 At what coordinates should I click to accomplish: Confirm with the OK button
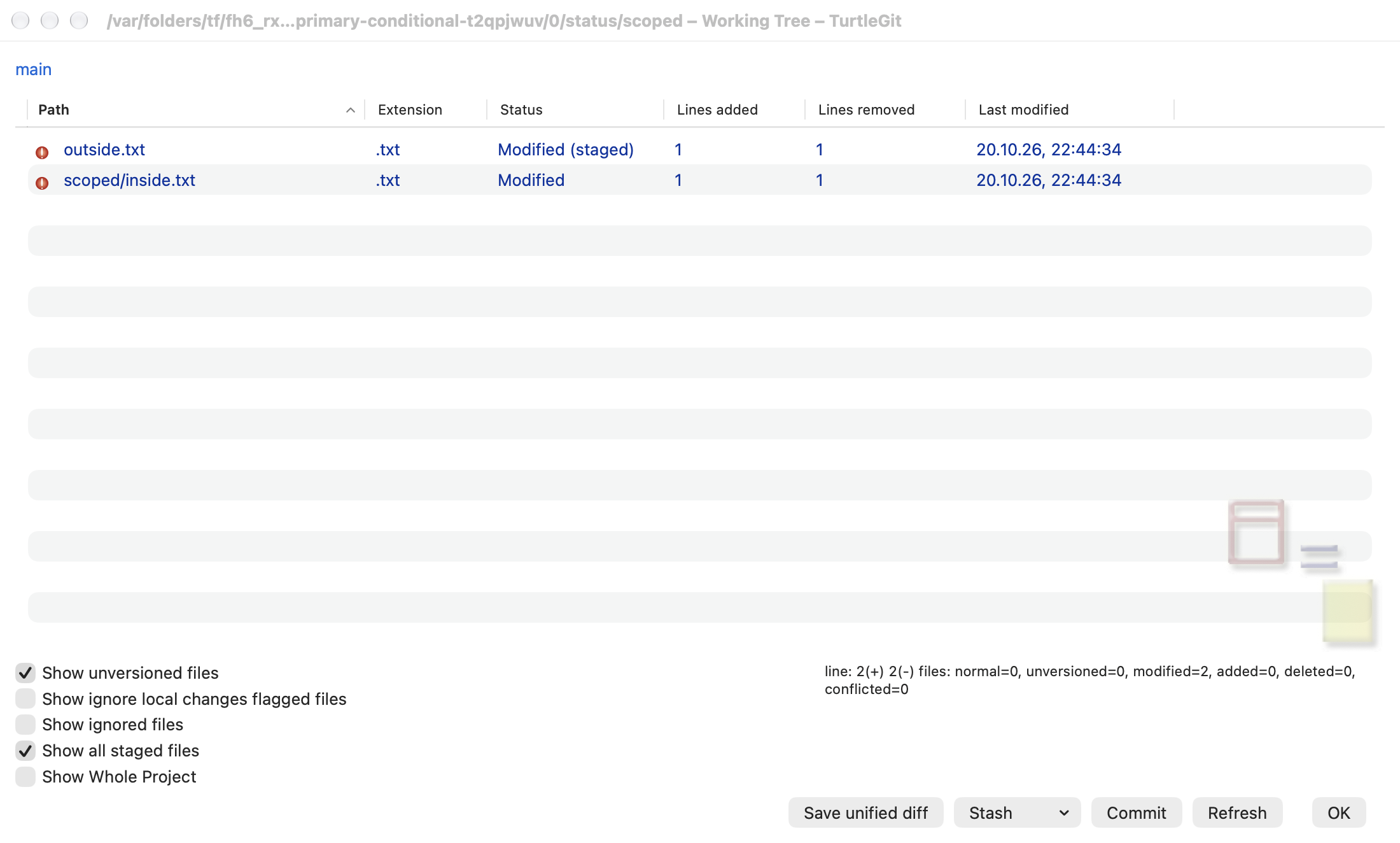pos(1339,812)
